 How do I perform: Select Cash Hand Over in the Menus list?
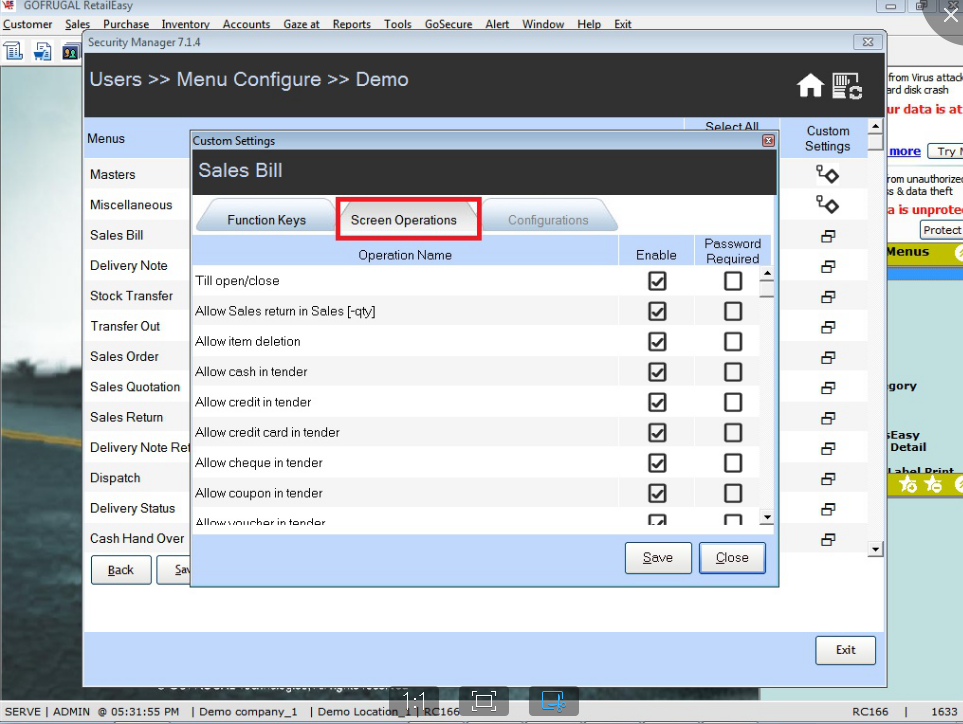click(137, 539)
